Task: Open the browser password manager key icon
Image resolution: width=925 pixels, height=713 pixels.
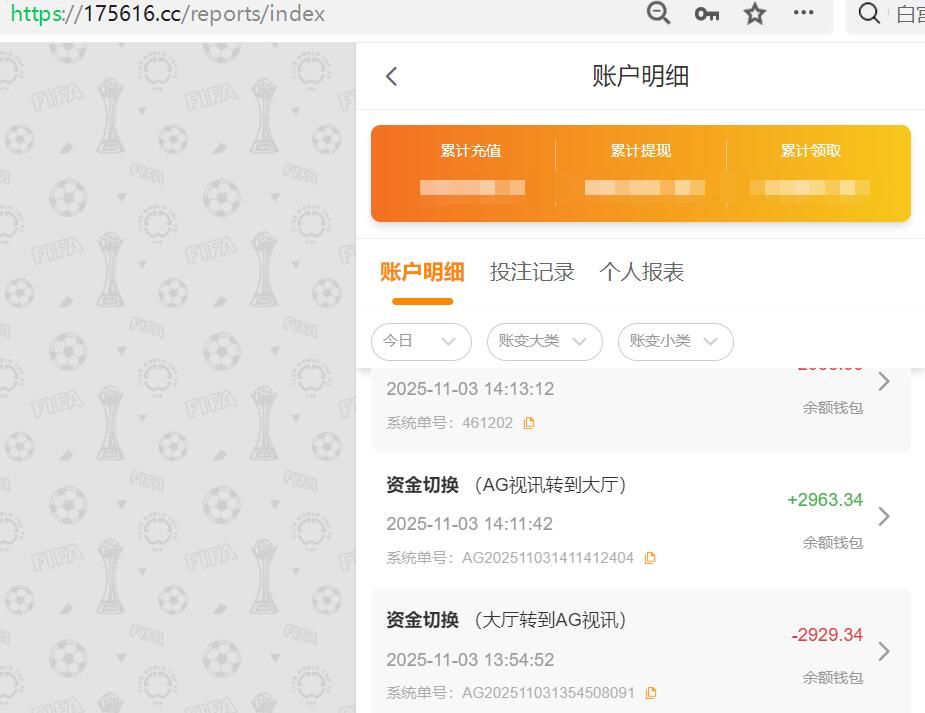Action: tap(706, 14)
